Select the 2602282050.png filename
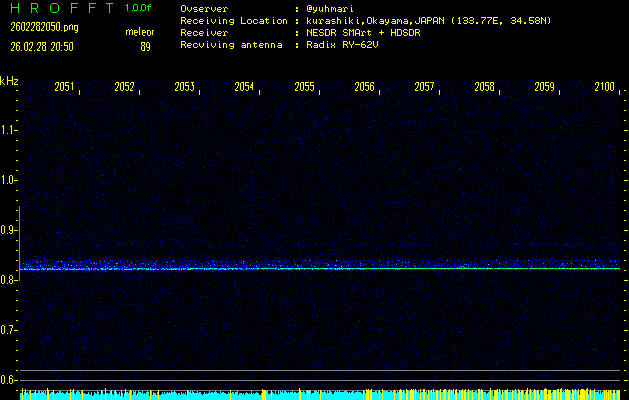This screenshot has height=400, width=629. coord(37,31)
